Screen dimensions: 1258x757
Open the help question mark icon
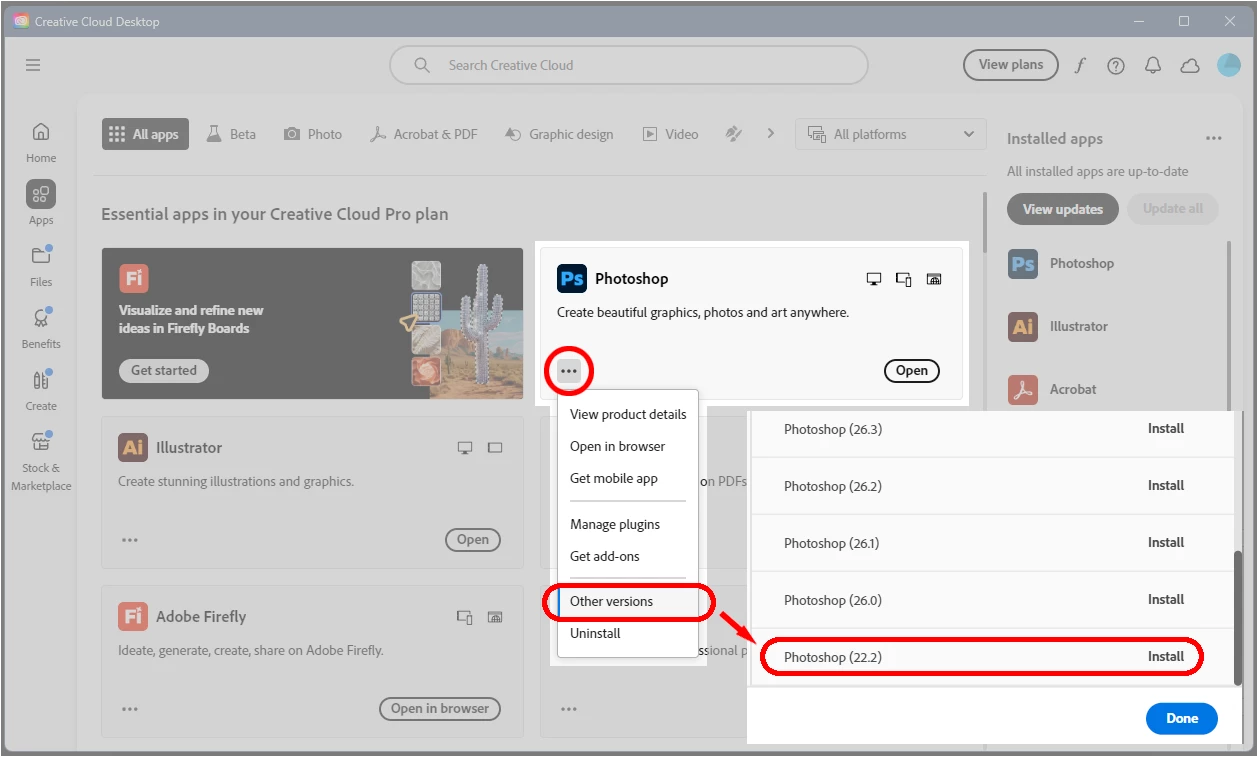point(1116,65)
